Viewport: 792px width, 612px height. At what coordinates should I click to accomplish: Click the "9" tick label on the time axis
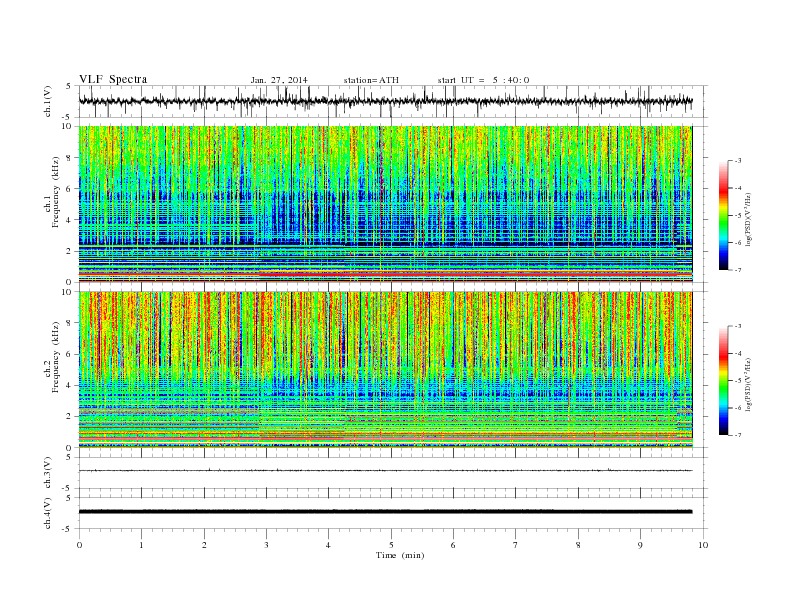(640, 545)
